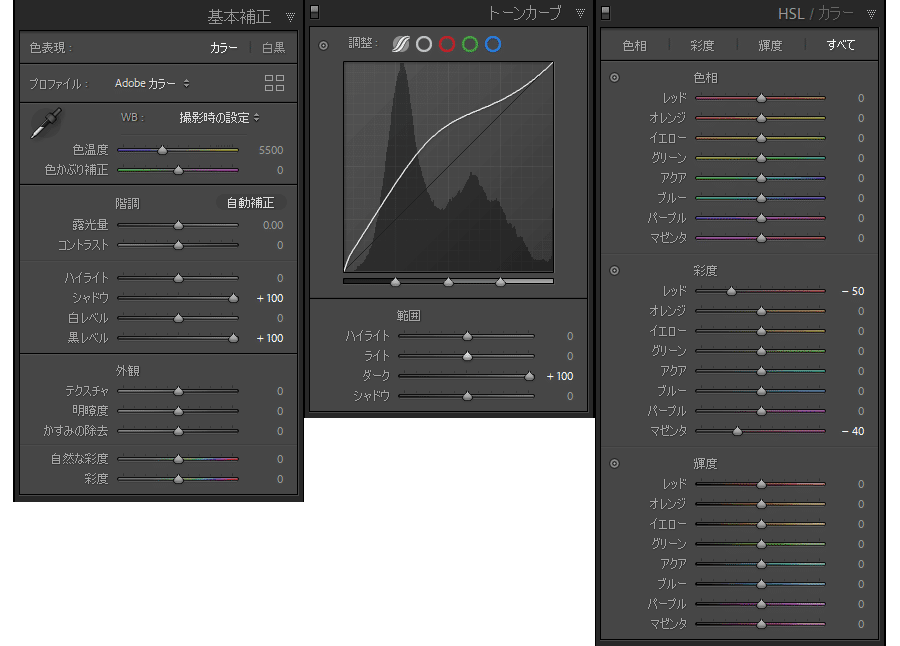Switch HSL panel to カラー mode
900x646 pixels.
click(836, 13)
